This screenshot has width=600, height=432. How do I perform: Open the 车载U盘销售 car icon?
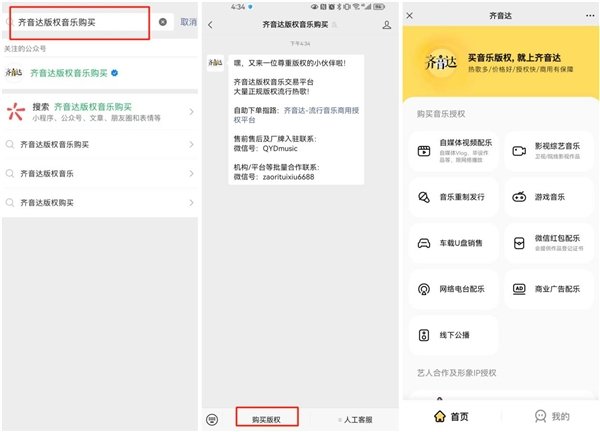(x=424, y=243)
